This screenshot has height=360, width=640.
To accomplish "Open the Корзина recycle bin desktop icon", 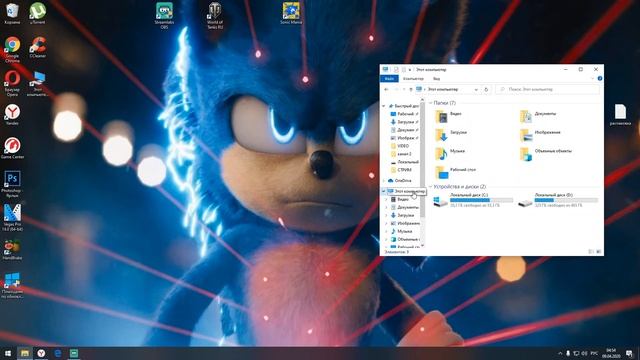I will [x=12, y=13].
